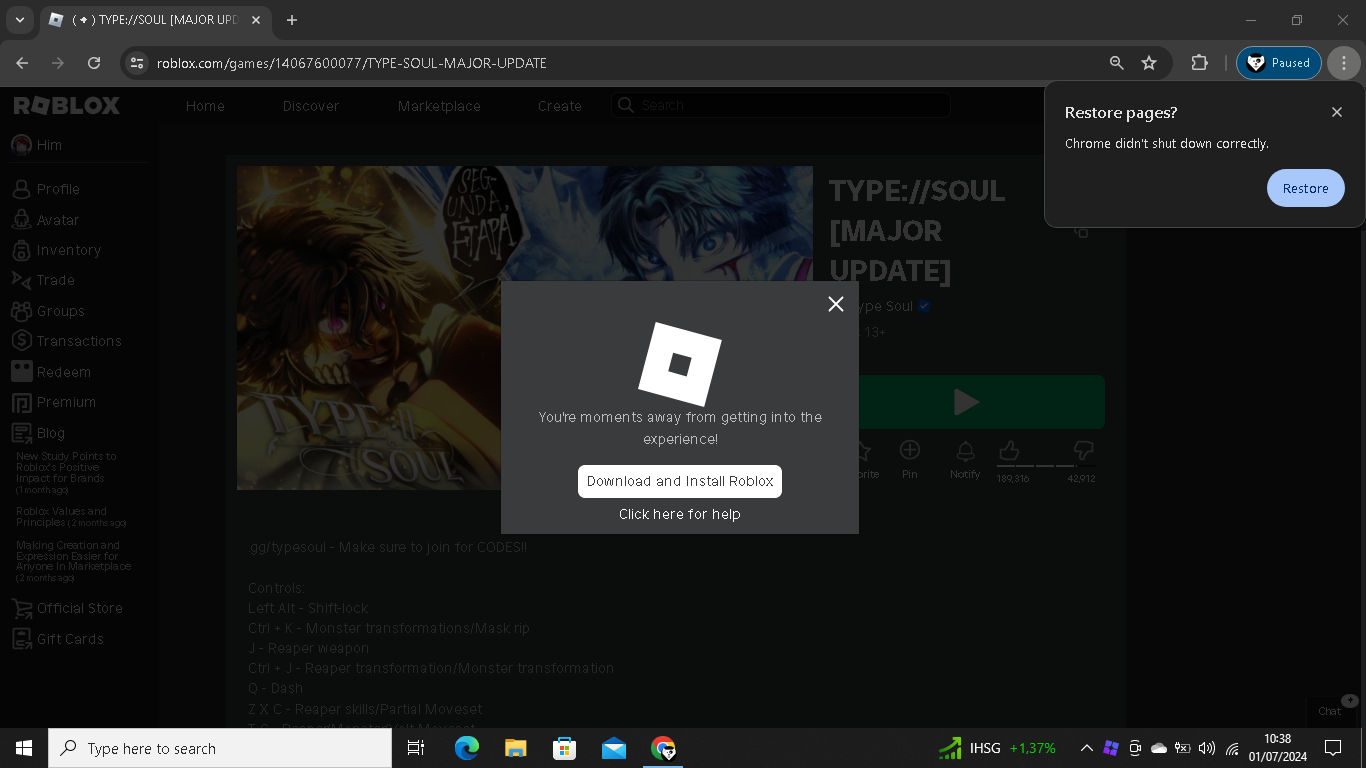1366x768 pixels.
Task: Open the 'Click here for help' link
Action: [680, 514]
